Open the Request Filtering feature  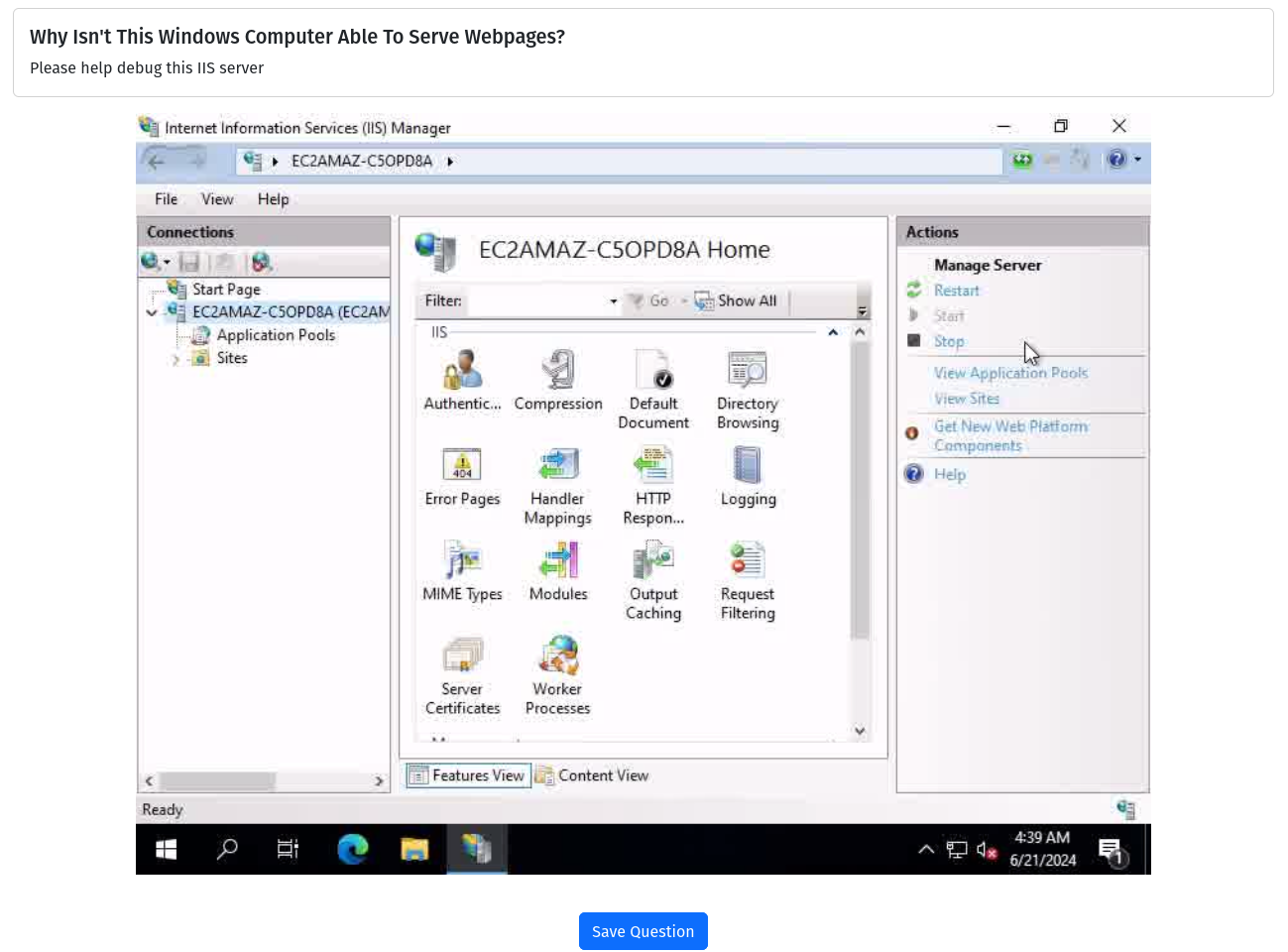pyautogui.click(x=748, y=580)
